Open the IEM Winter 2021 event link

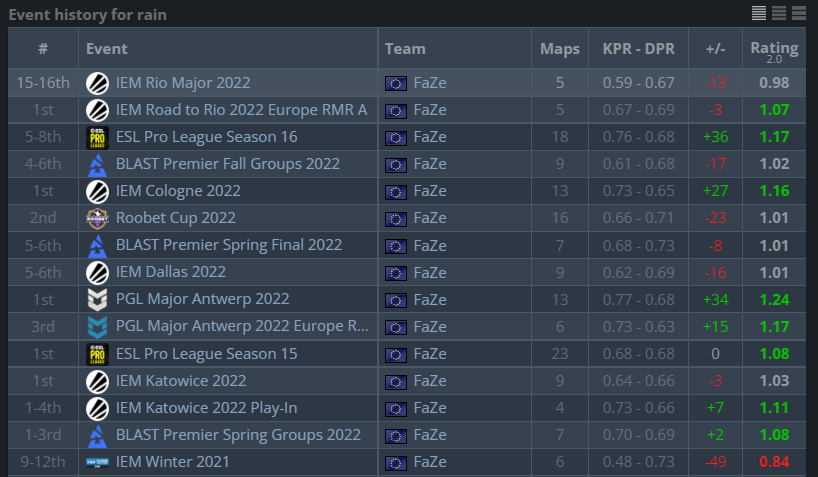[x=173, y=462]
